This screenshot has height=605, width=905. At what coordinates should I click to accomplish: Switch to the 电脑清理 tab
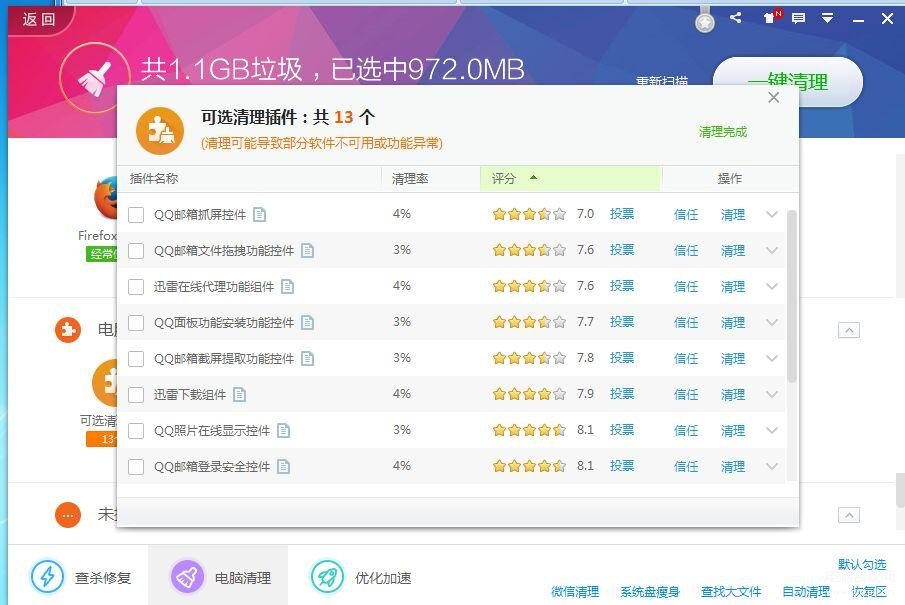pyautogui.click(x=218, y=577)
